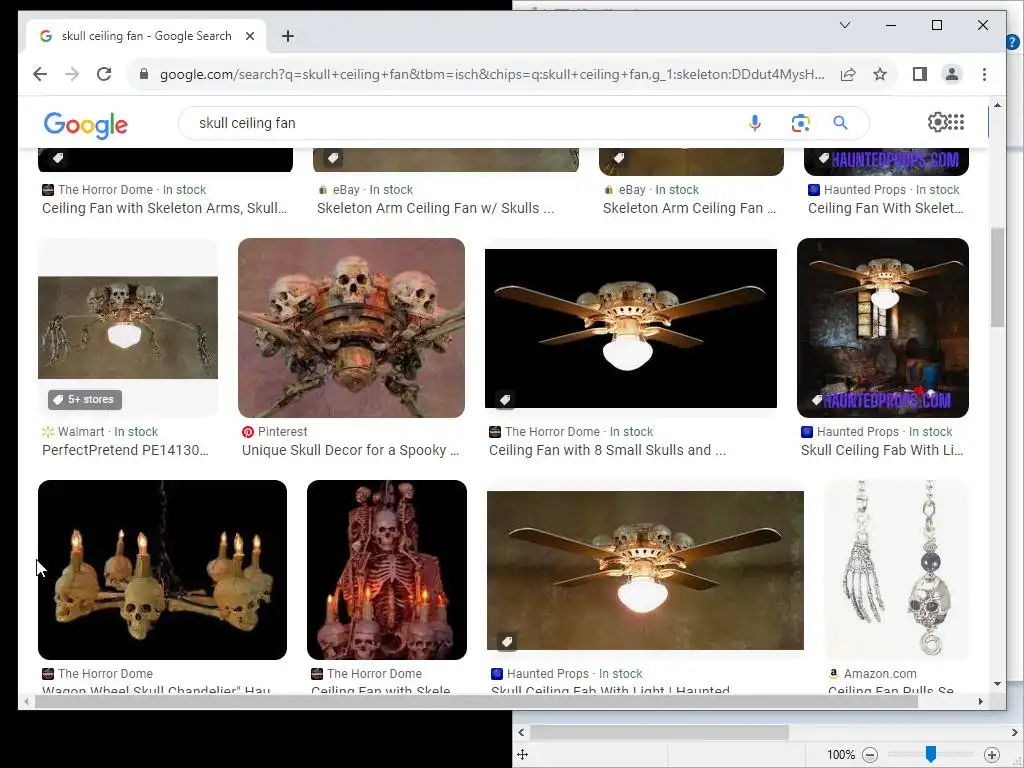This screenshot has width=1024, height=768.
Task: Open the red skeleton candle tower image
Action: (x=387, y=569)
